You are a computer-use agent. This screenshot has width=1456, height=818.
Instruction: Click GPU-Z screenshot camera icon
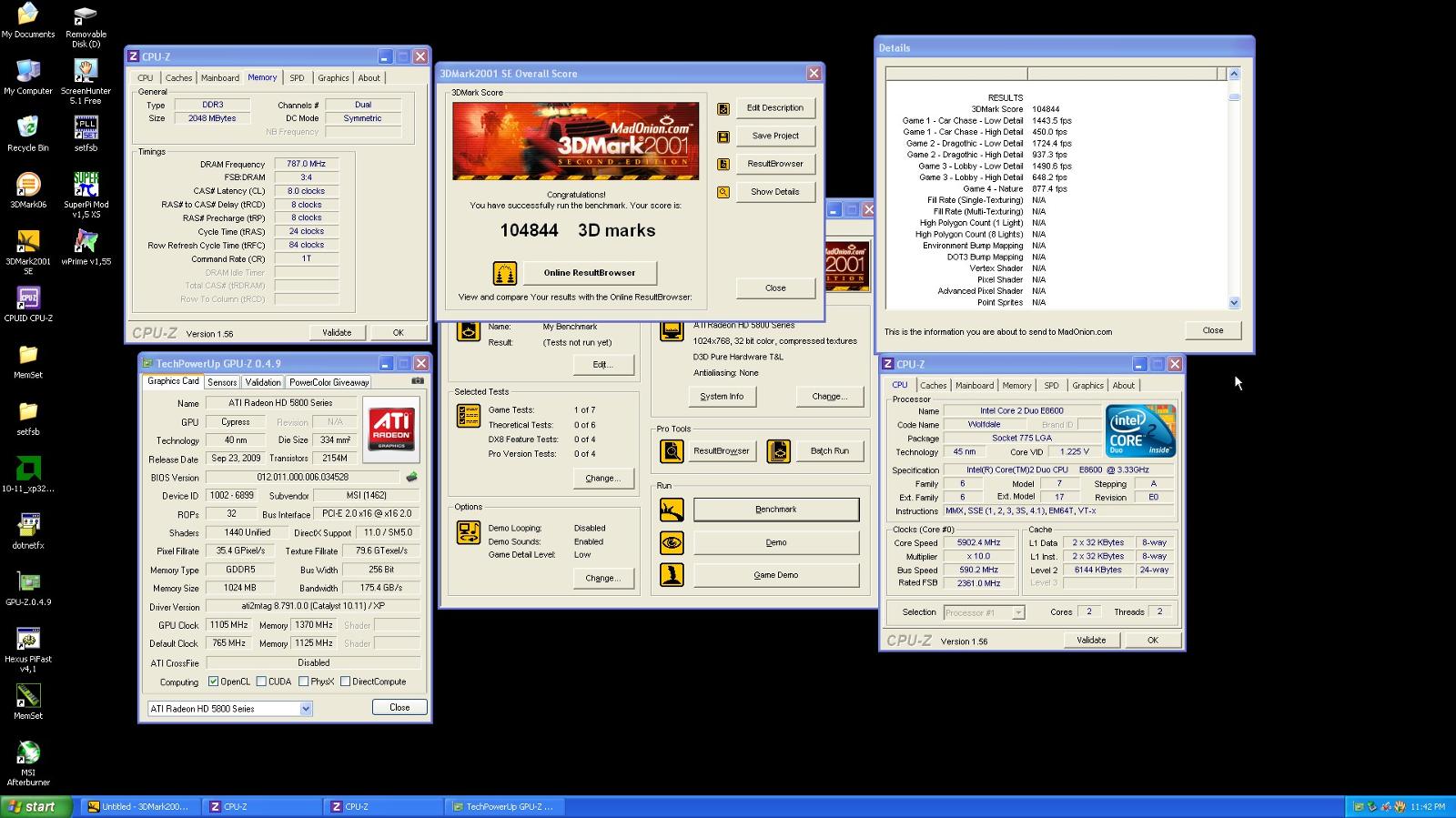pos(418,381)
